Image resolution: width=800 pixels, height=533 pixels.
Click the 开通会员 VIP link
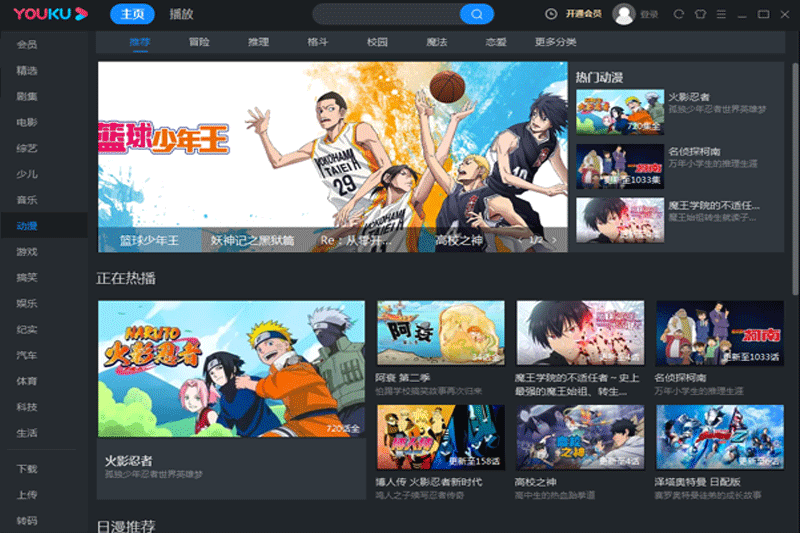(x=584, y=14)
